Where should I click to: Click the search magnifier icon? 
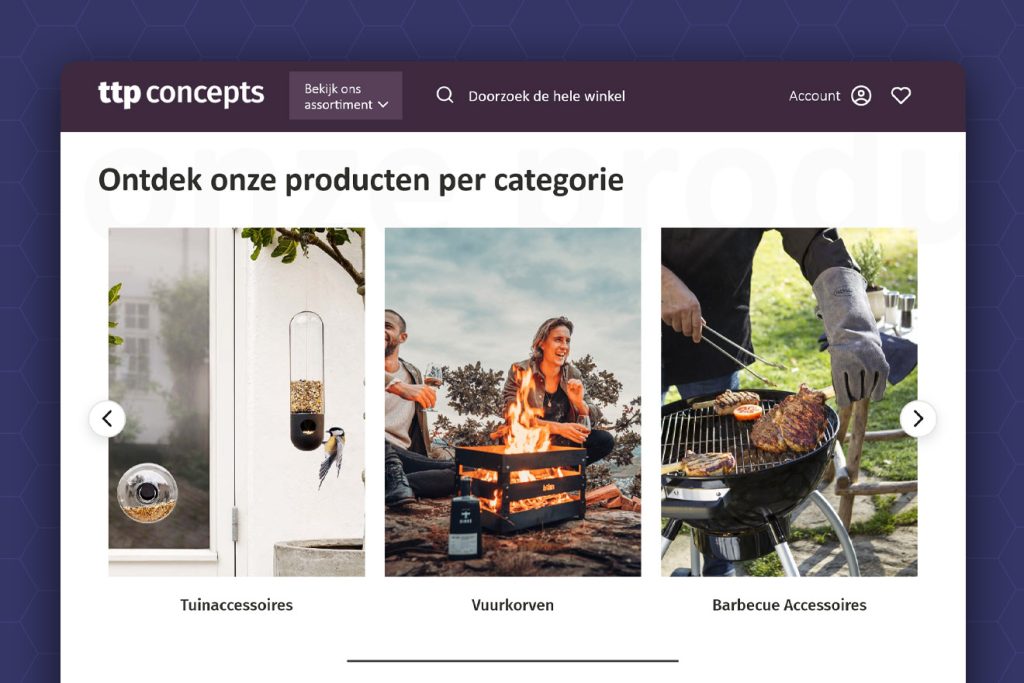tap(445, 95)
